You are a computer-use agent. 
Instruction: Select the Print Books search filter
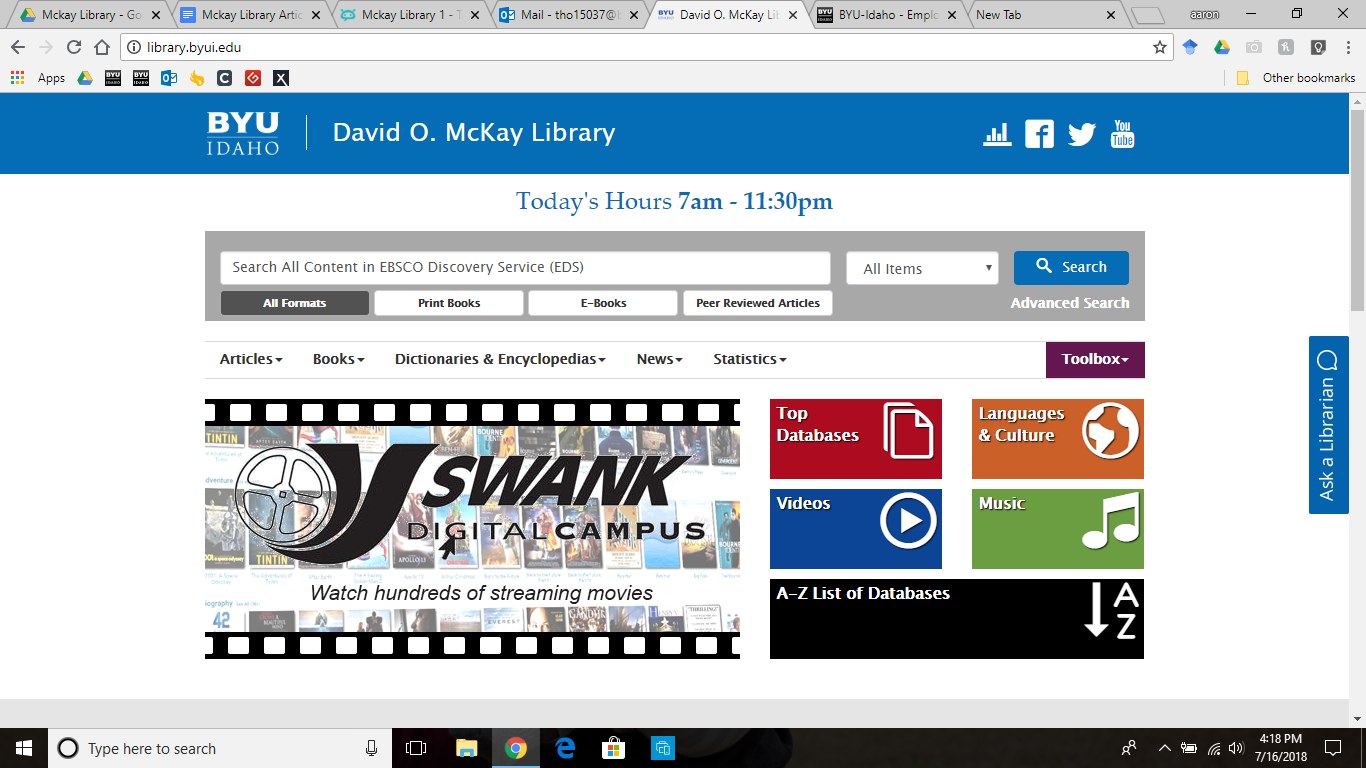tap(449, 303)
